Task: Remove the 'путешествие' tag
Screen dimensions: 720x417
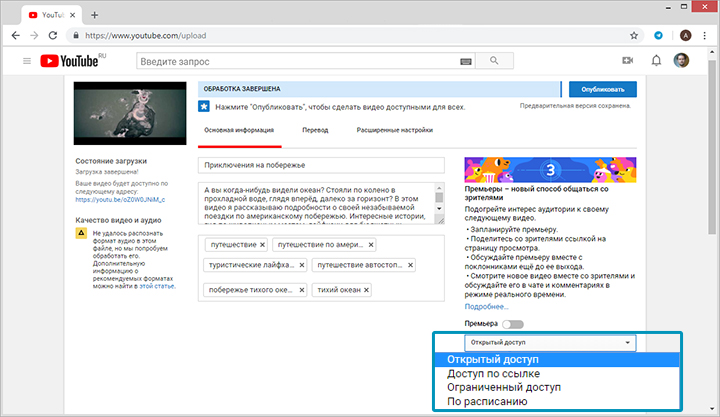Action: [x=262, y=245]
